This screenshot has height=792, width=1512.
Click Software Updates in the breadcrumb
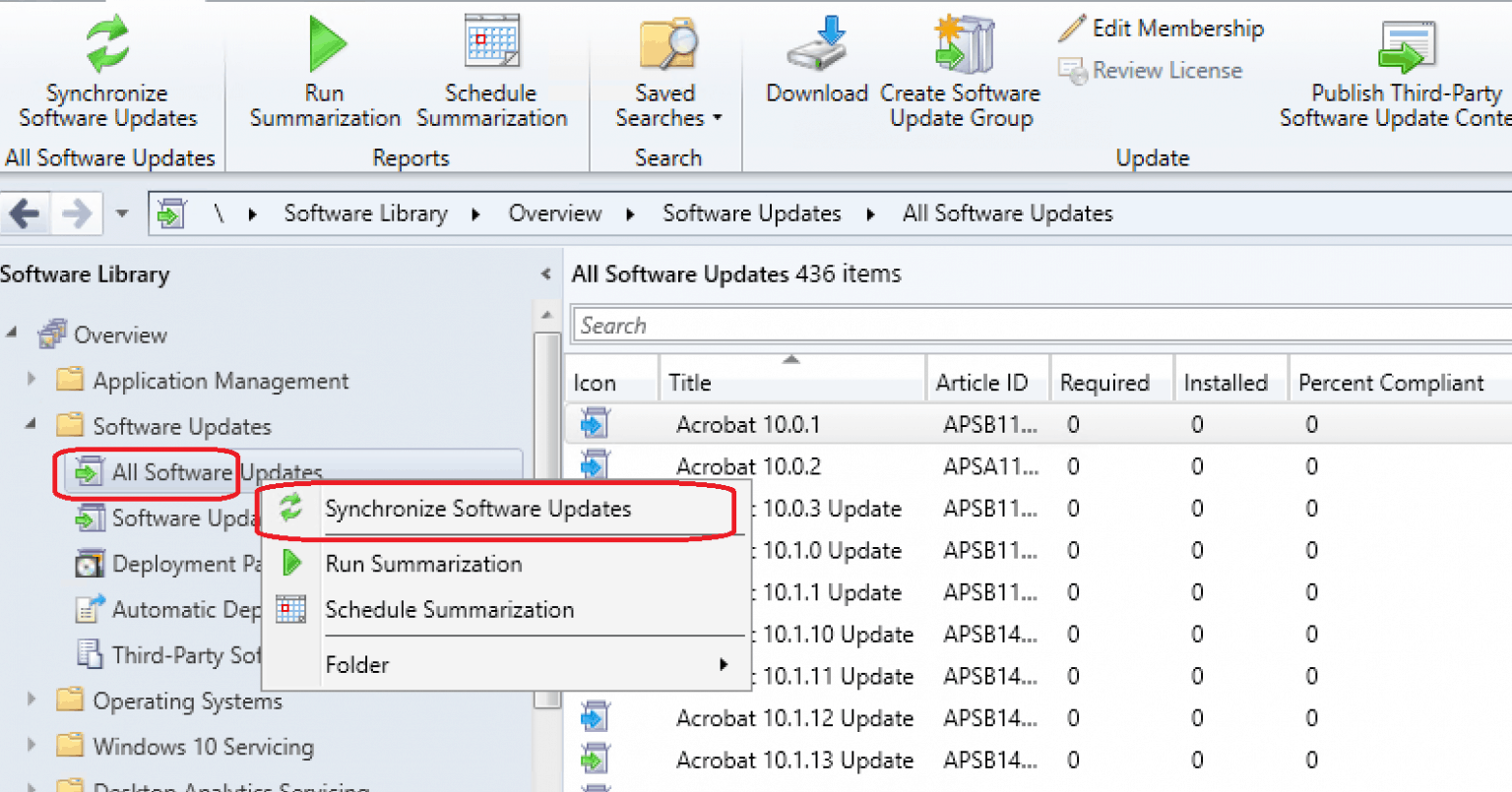(x=752, y=213)
